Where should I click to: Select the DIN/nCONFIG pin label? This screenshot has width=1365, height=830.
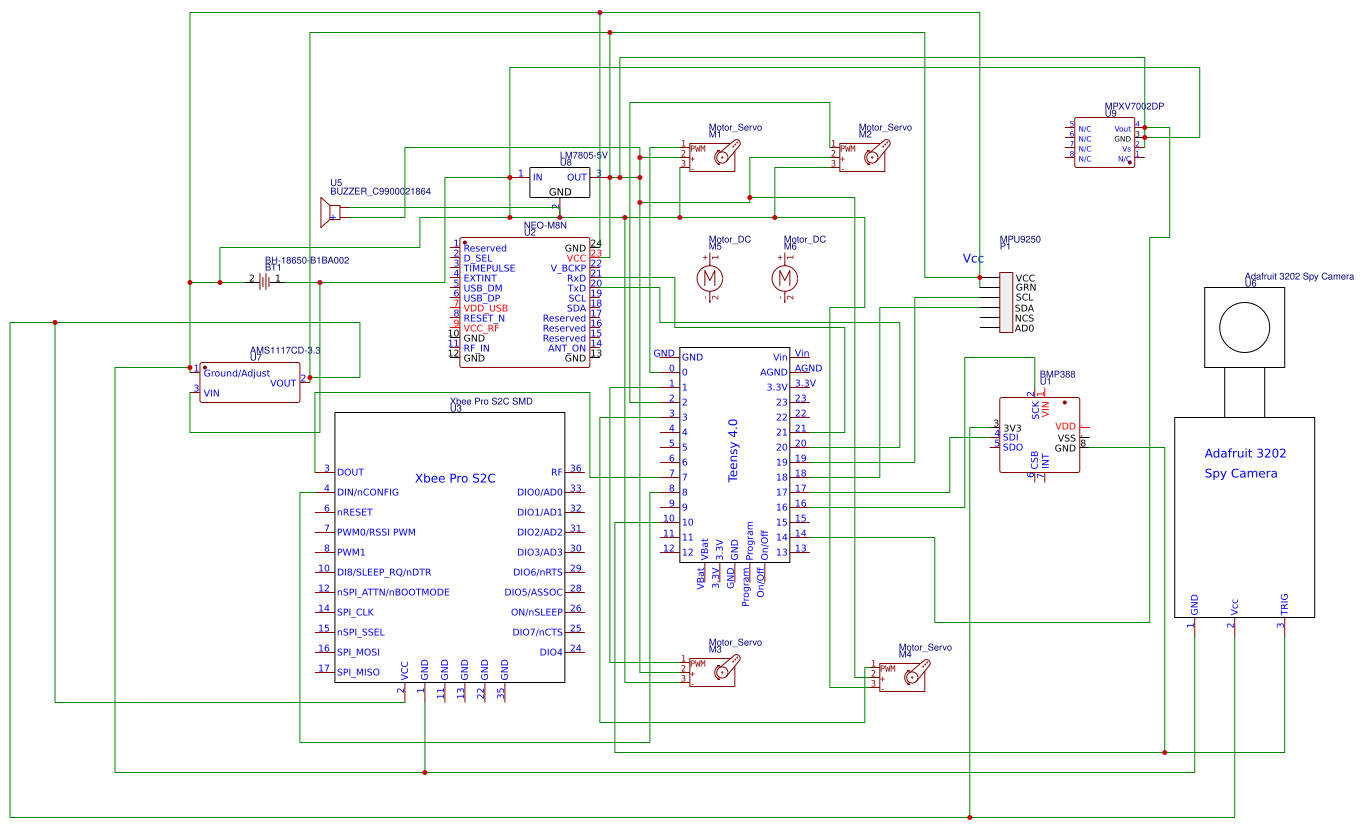[368, 492]
